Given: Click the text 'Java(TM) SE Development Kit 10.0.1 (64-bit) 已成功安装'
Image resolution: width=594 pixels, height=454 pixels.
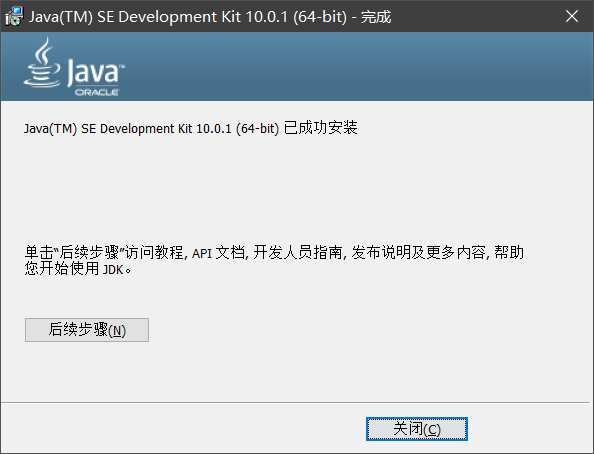Looking at the screenshot, I should point(191,128).
